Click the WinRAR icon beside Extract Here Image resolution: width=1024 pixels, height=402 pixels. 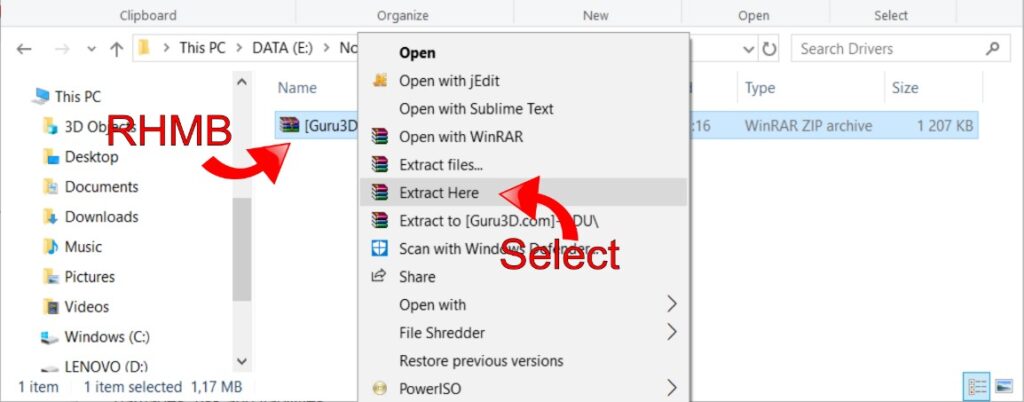tap(379, 193)
